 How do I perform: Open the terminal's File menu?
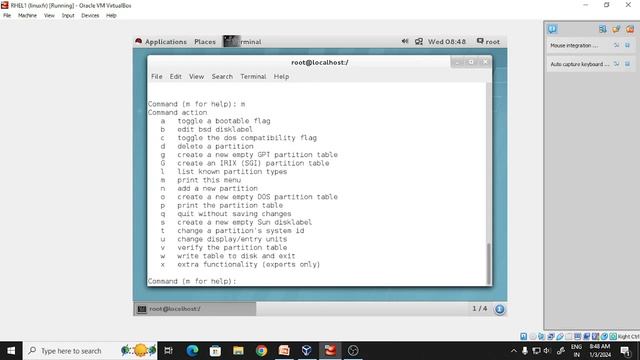(157, 76)
